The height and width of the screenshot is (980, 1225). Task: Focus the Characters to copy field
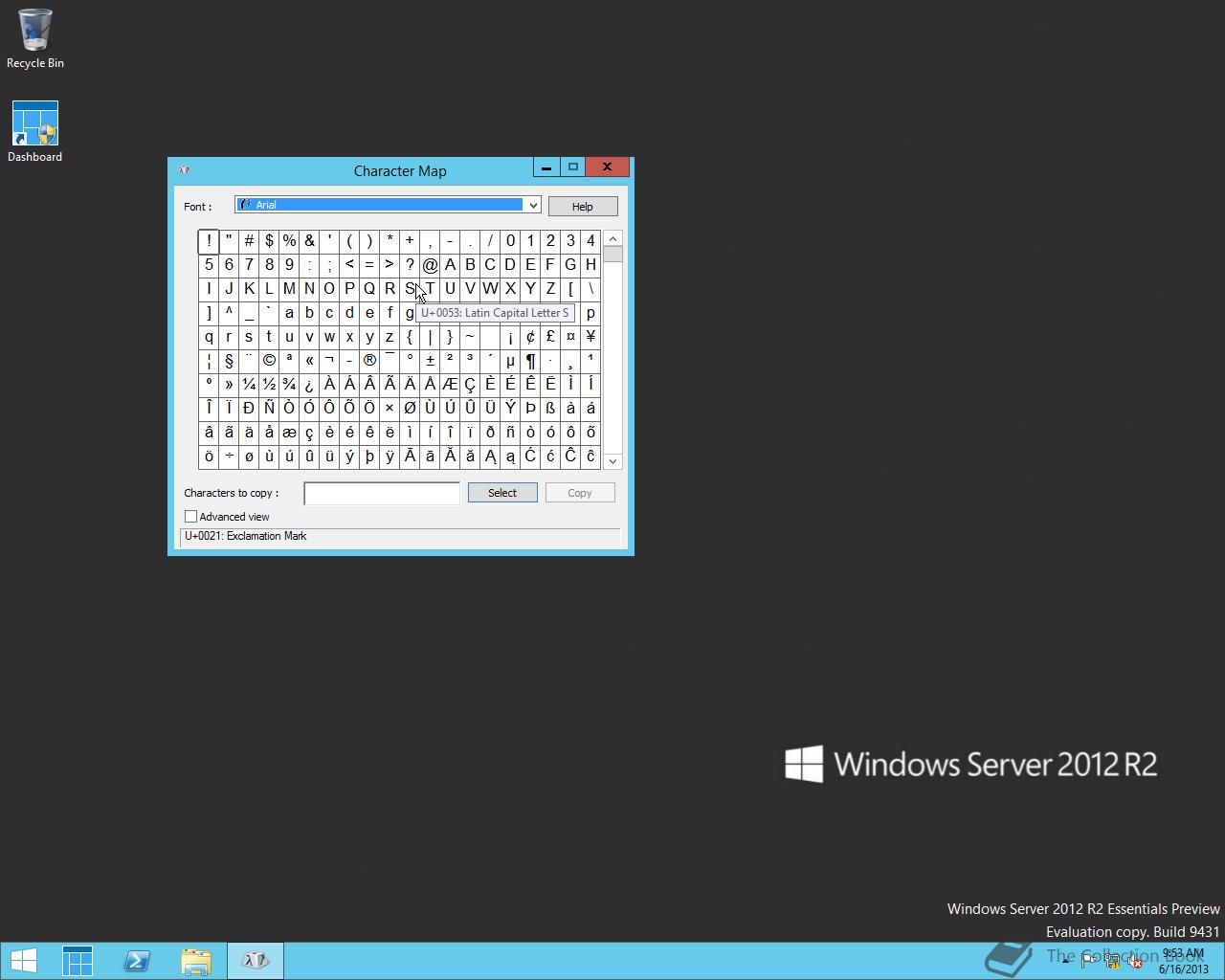coord(382,493)
